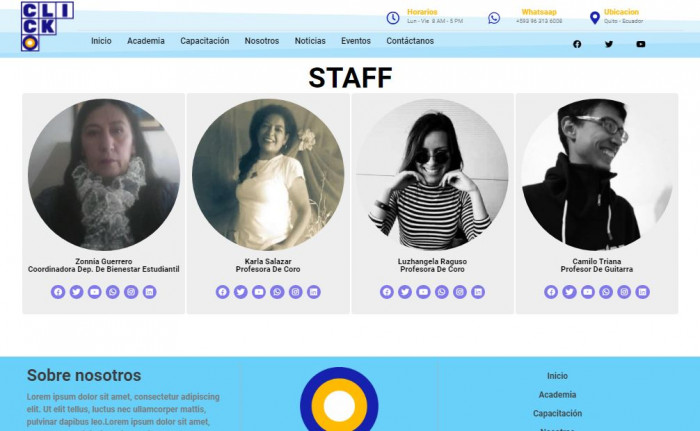
Task: Click the WhatsApp icon beside the phone number
Action: [x=494, y=18]
